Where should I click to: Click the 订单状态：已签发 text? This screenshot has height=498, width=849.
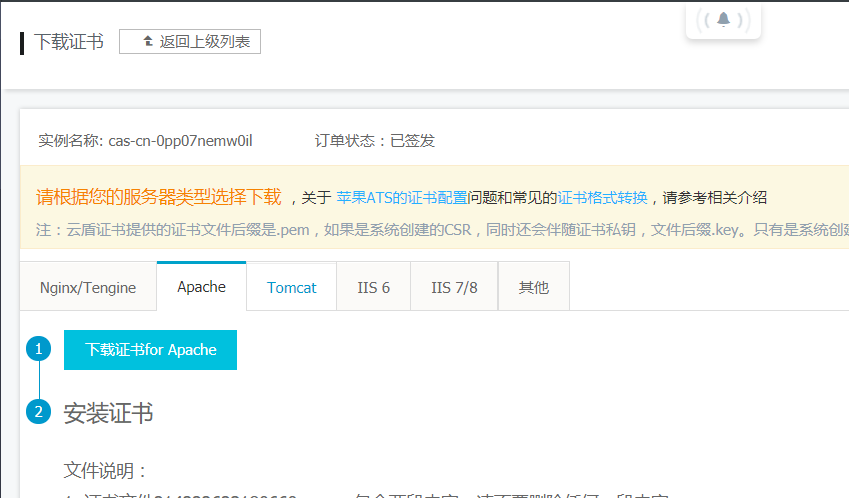click(x=375, y=141)
